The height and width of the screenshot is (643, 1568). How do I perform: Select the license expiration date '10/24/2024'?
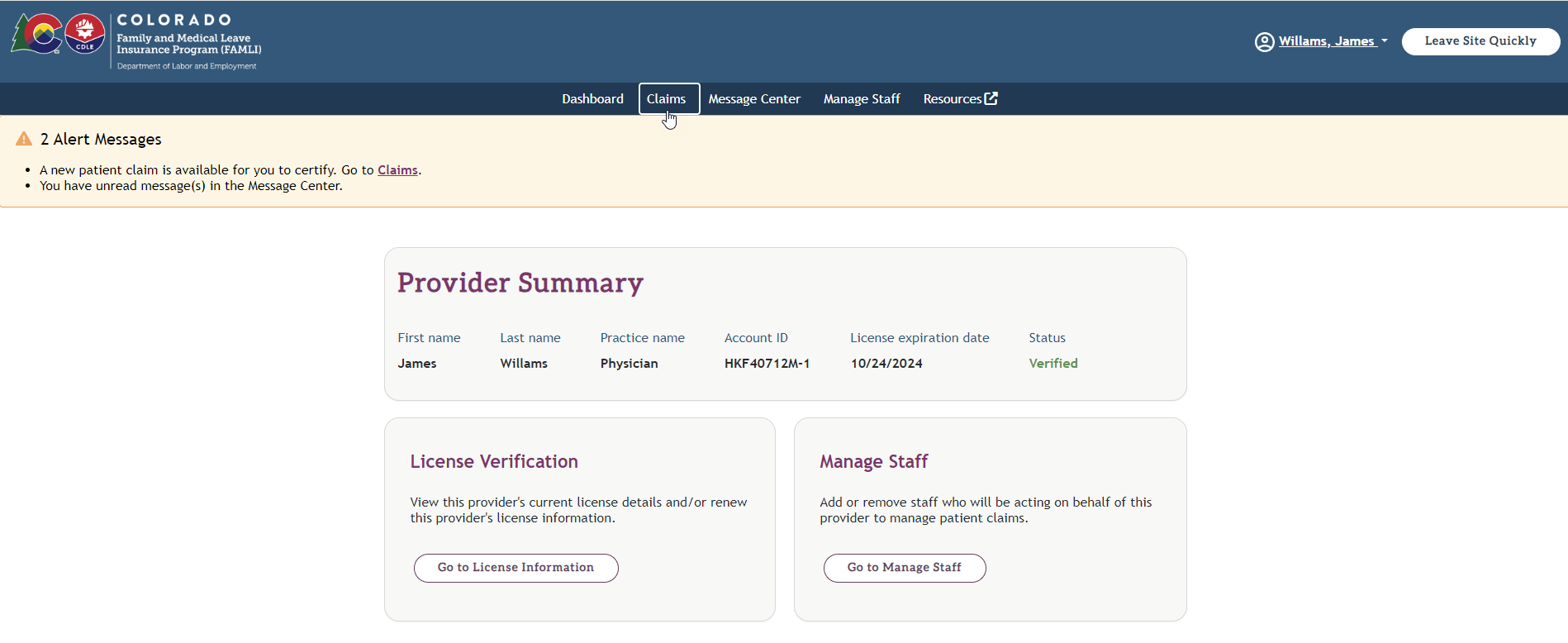pos(886,364)
